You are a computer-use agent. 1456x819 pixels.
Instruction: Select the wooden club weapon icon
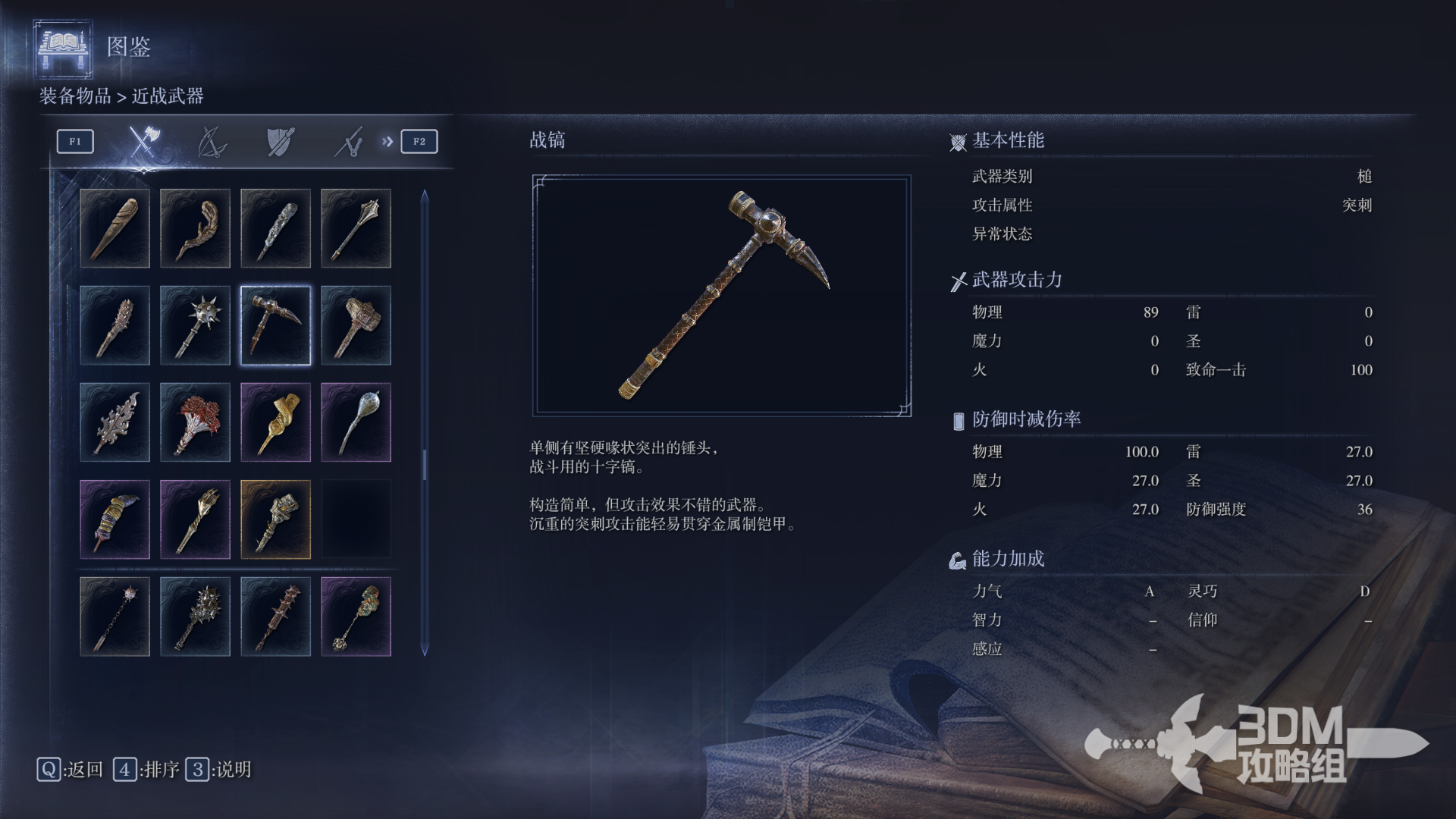click(115, 228)
